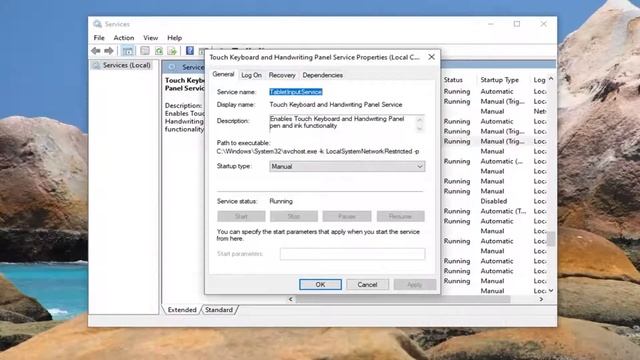This screenshot has width=640, height=360.
Task: Open the Startup type dropdown
Action: pyautogui.click(x=347, y=167)
